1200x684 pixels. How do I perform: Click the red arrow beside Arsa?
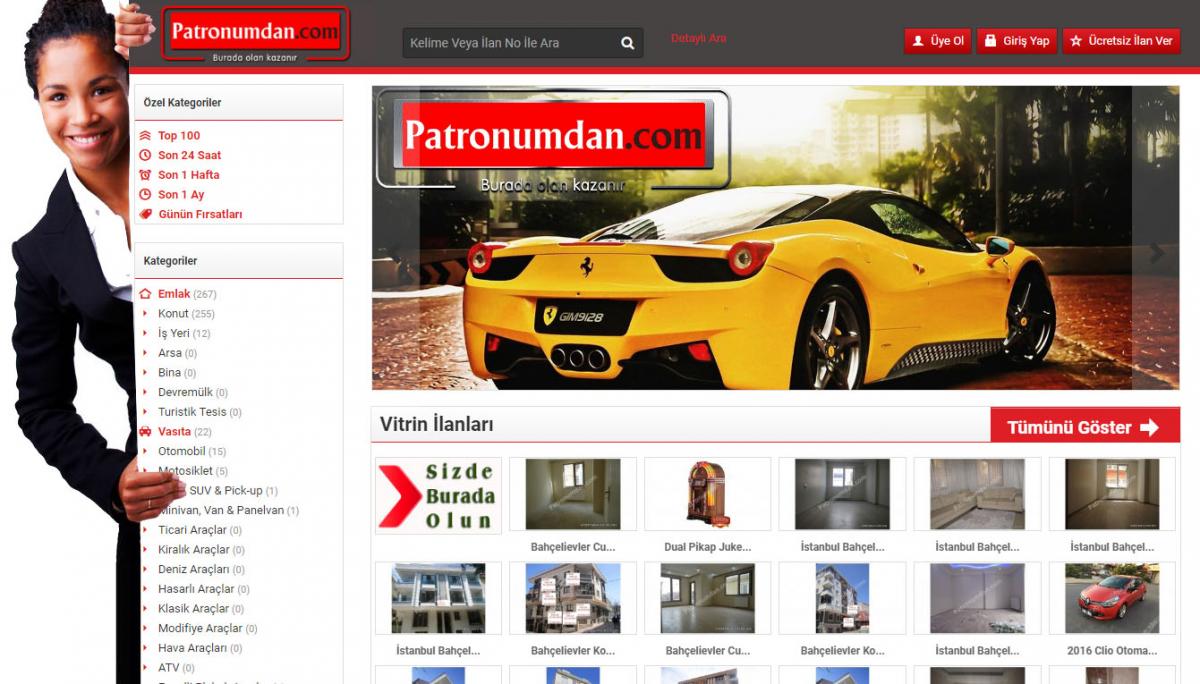(x=146, y=353)
